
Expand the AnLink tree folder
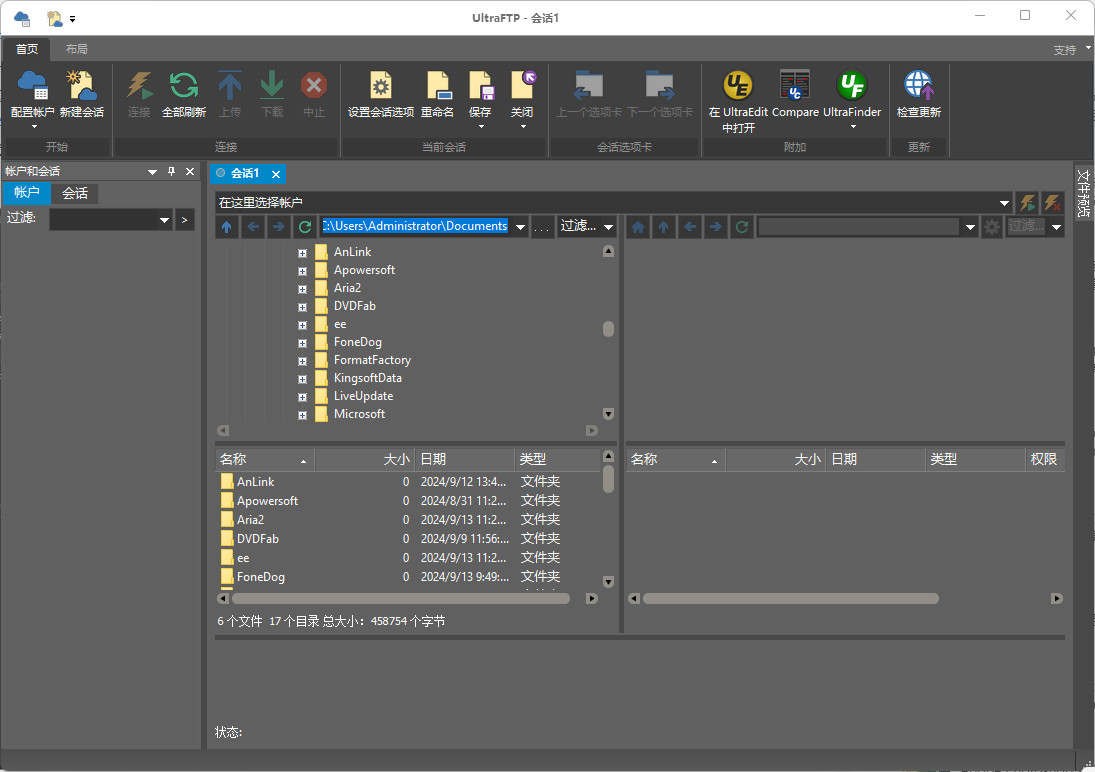coord(302,253)
